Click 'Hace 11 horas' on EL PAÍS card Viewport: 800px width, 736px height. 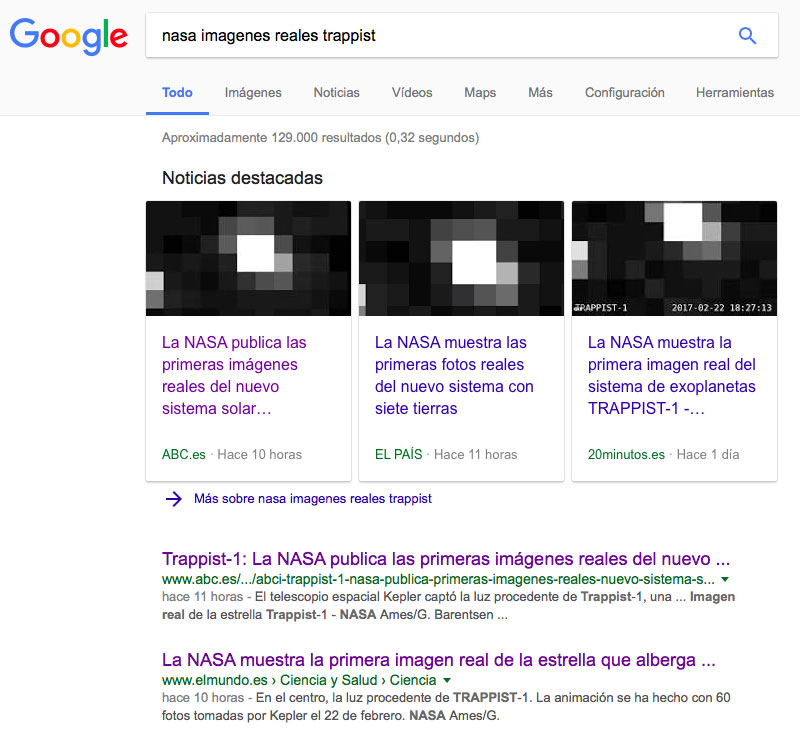click(x=476, y=454)
